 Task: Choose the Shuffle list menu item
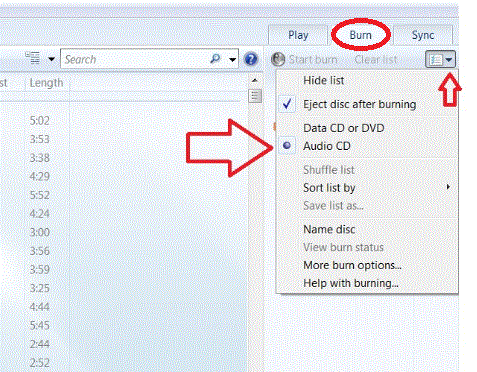[x=367, y=170]
